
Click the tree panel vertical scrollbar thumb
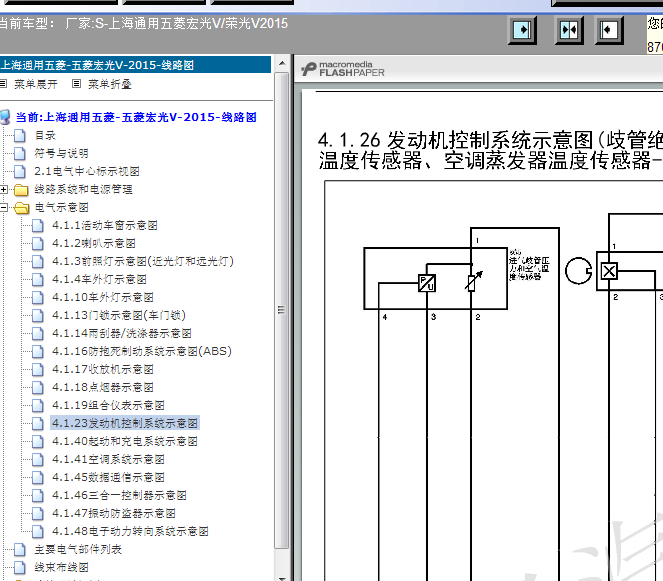tap(282, 310)
